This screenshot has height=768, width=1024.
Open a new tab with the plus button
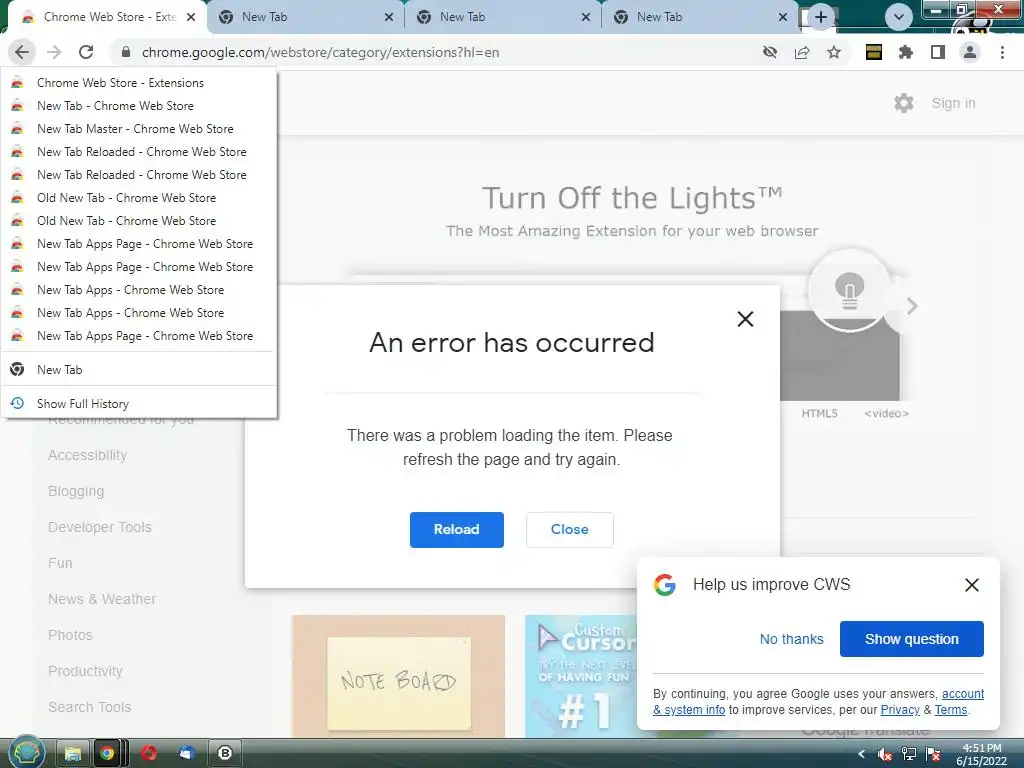821,17
